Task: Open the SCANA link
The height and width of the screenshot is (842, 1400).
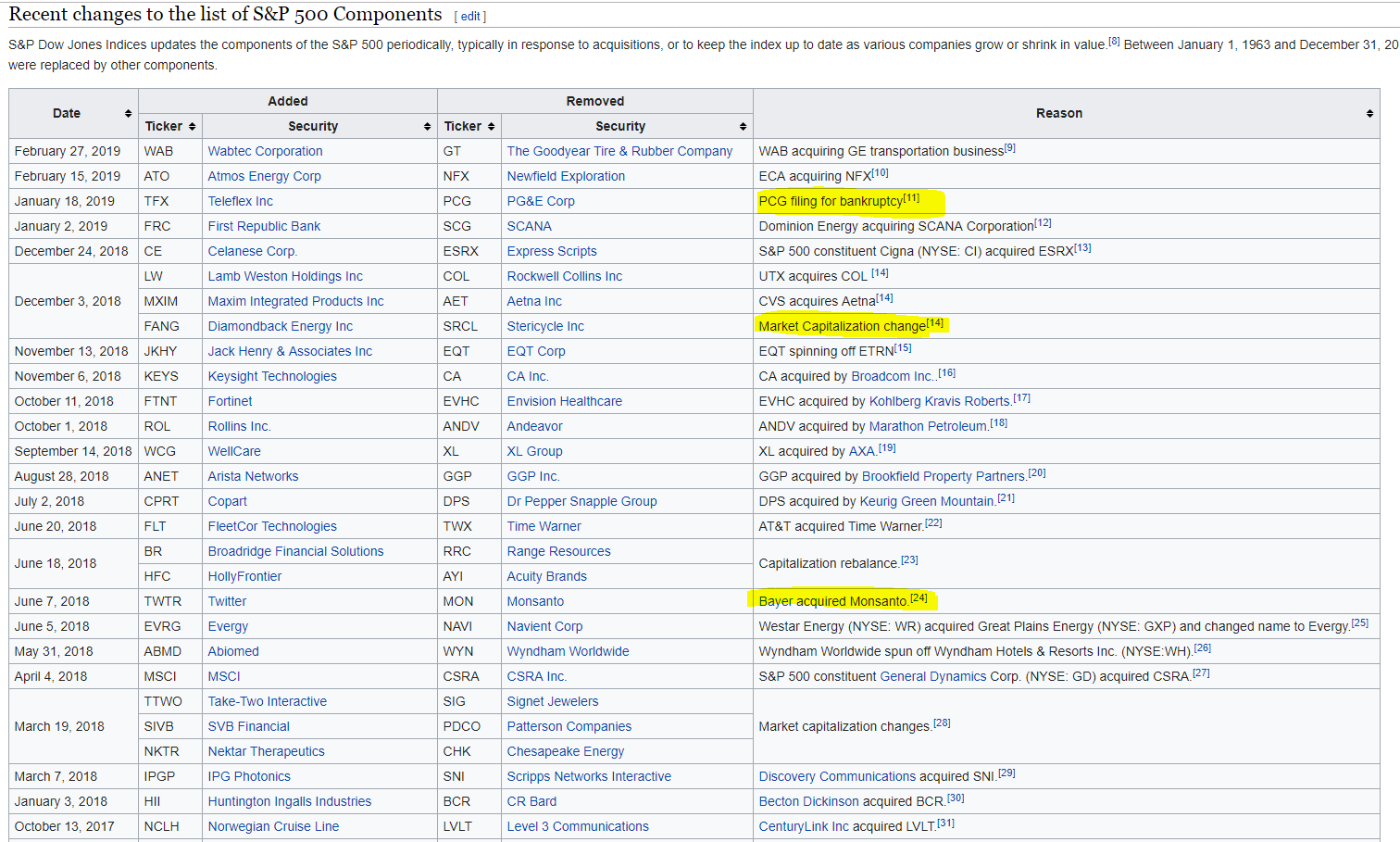Action: [x=529, y=226]
